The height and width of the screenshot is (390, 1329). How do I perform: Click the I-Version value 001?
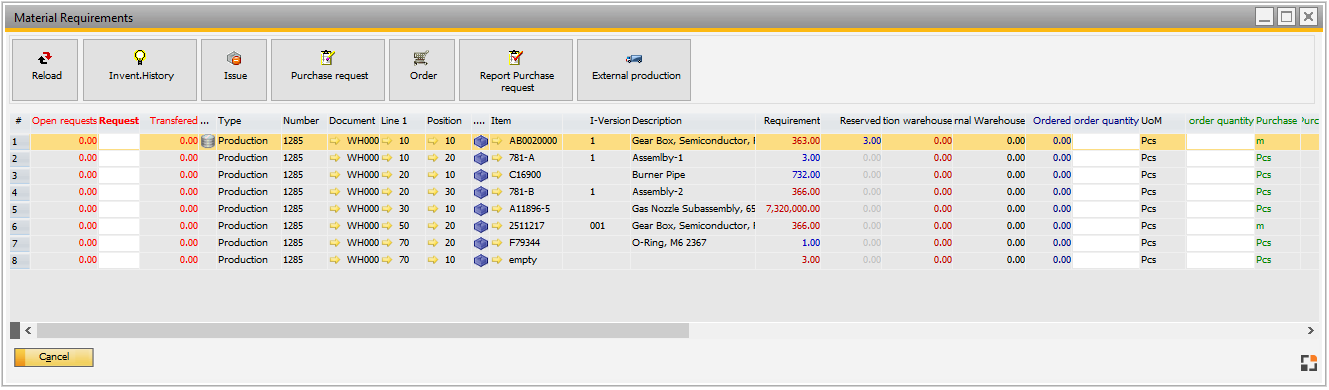[x=598, y=226]
